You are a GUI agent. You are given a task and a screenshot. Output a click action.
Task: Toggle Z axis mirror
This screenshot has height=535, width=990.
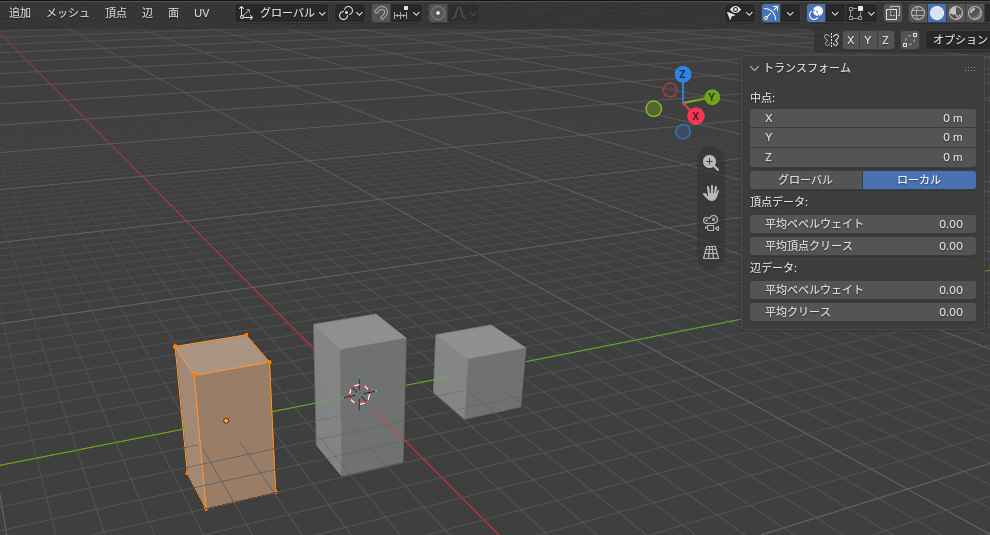click(x=885, y=40)
